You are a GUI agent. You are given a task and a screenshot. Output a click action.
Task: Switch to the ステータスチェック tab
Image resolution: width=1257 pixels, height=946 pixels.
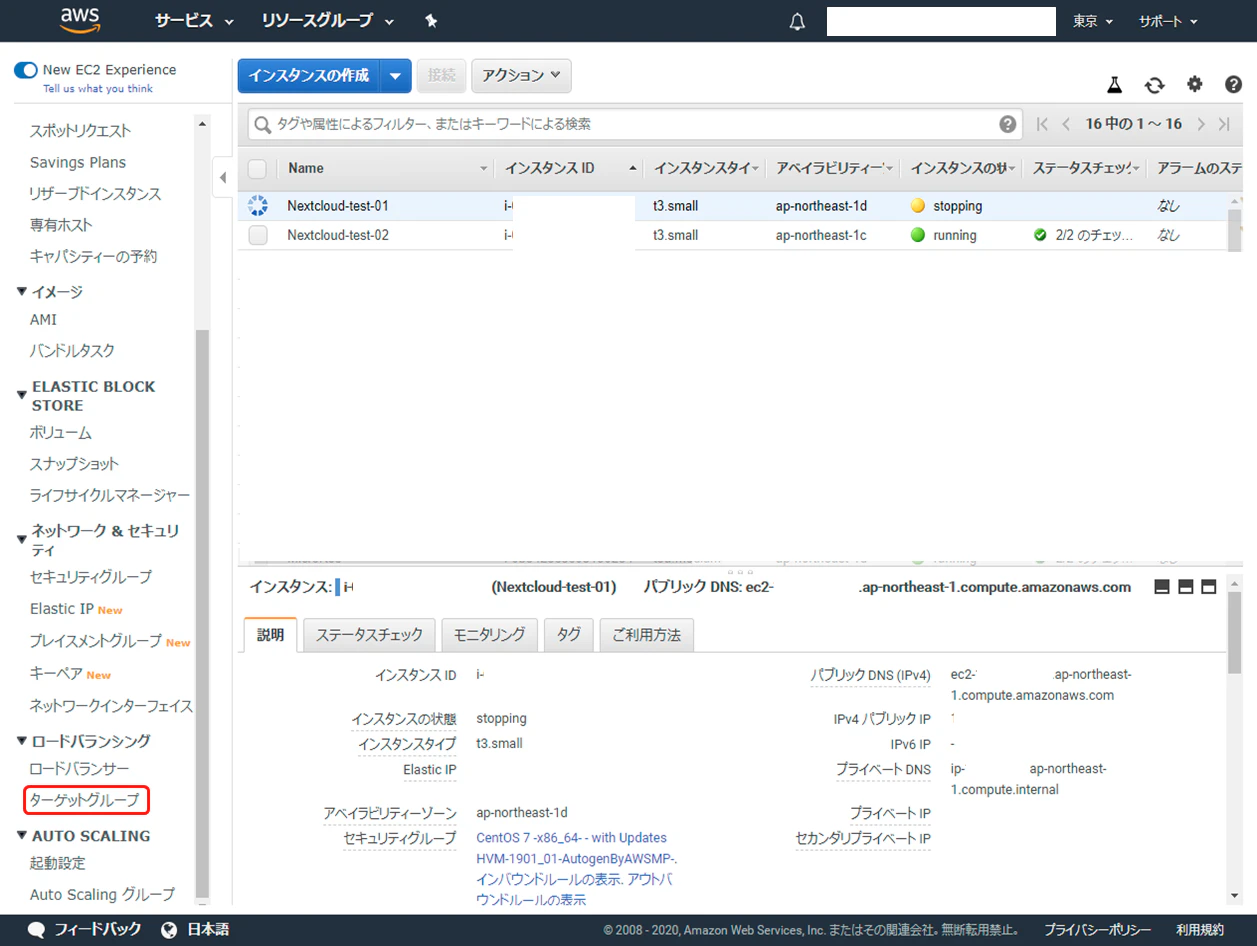[x=369, y=635]
